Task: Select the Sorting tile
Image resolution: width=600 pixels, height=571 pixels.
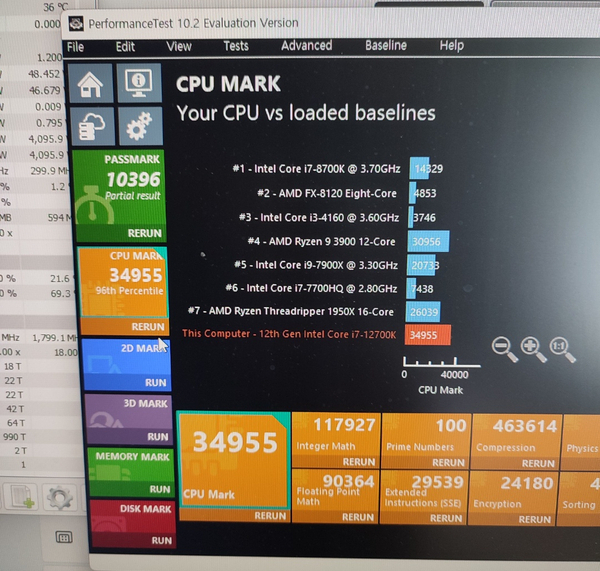Action: coord(579,499)
